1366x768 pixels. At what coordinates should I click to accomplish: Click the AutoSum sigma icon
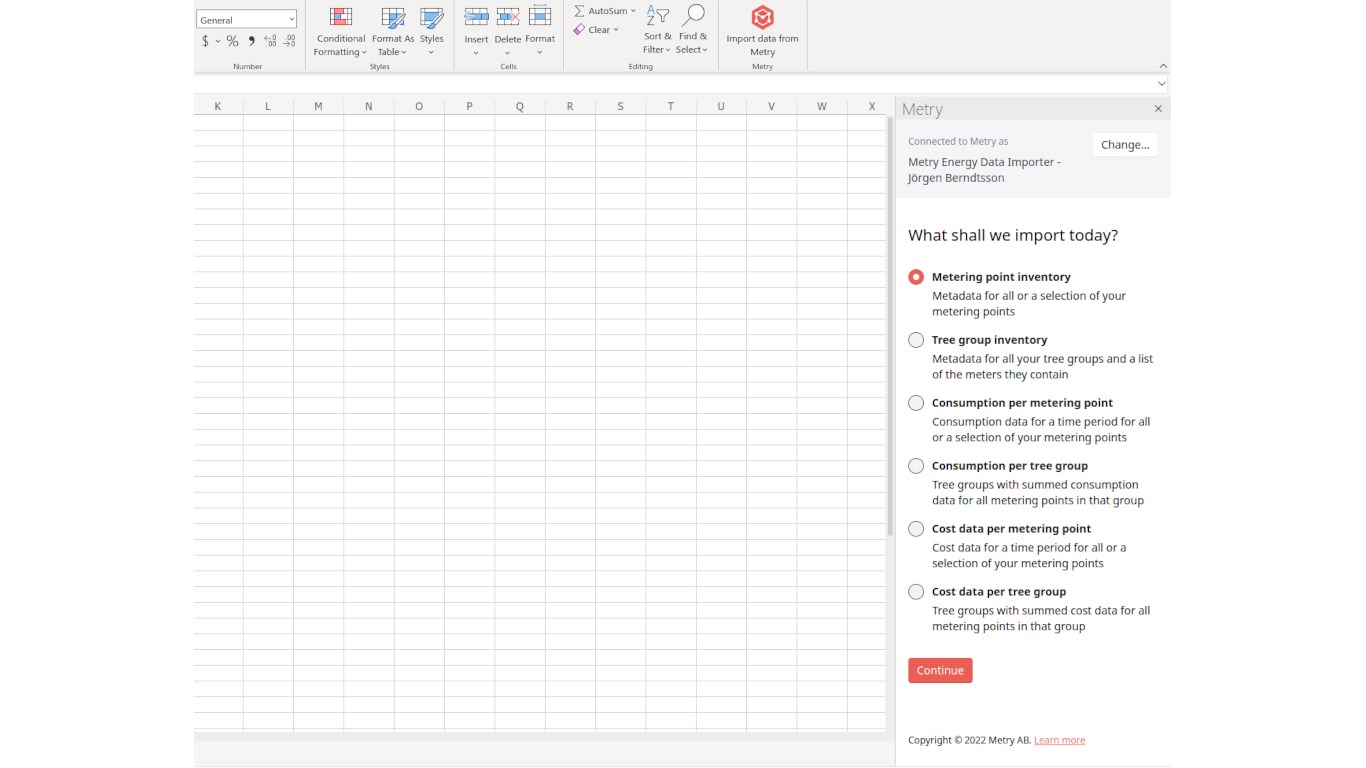coord(579,11)
